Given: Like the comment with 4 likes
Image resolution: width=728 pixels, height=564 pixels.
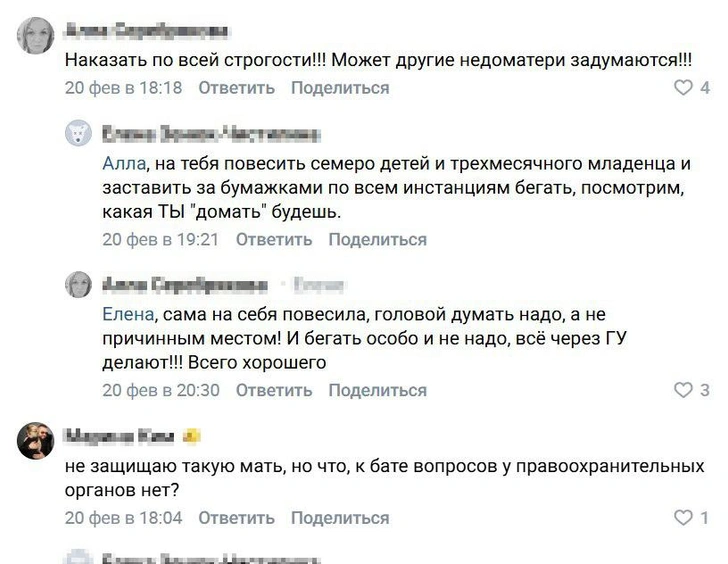Looking at the screenshot, I should pyautogui.click(x=683, y=88).
